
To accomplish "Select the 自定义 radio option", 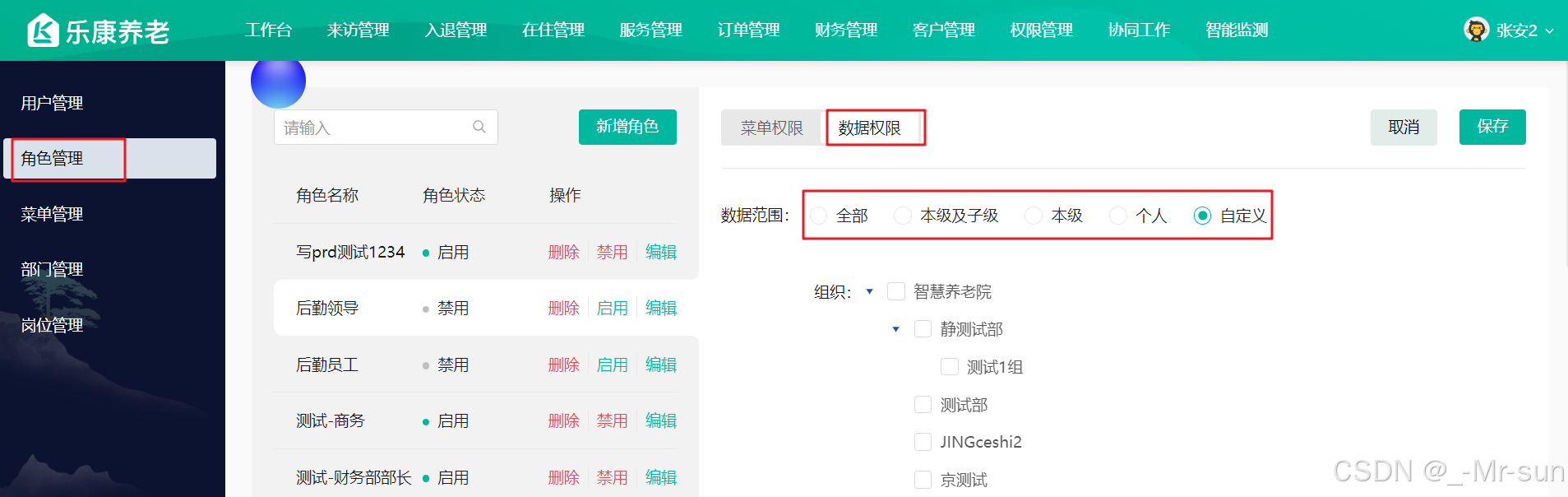I will (1202, 216).
